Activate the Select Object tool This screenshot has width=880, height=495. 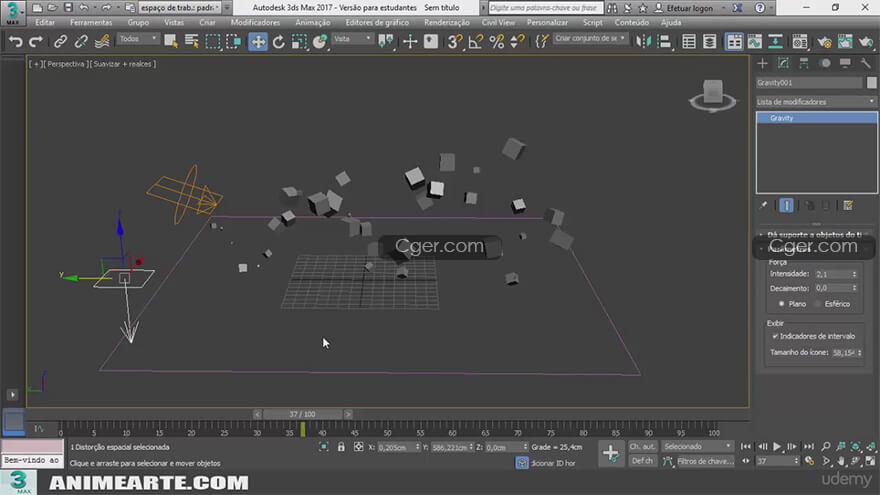(171, 42)
